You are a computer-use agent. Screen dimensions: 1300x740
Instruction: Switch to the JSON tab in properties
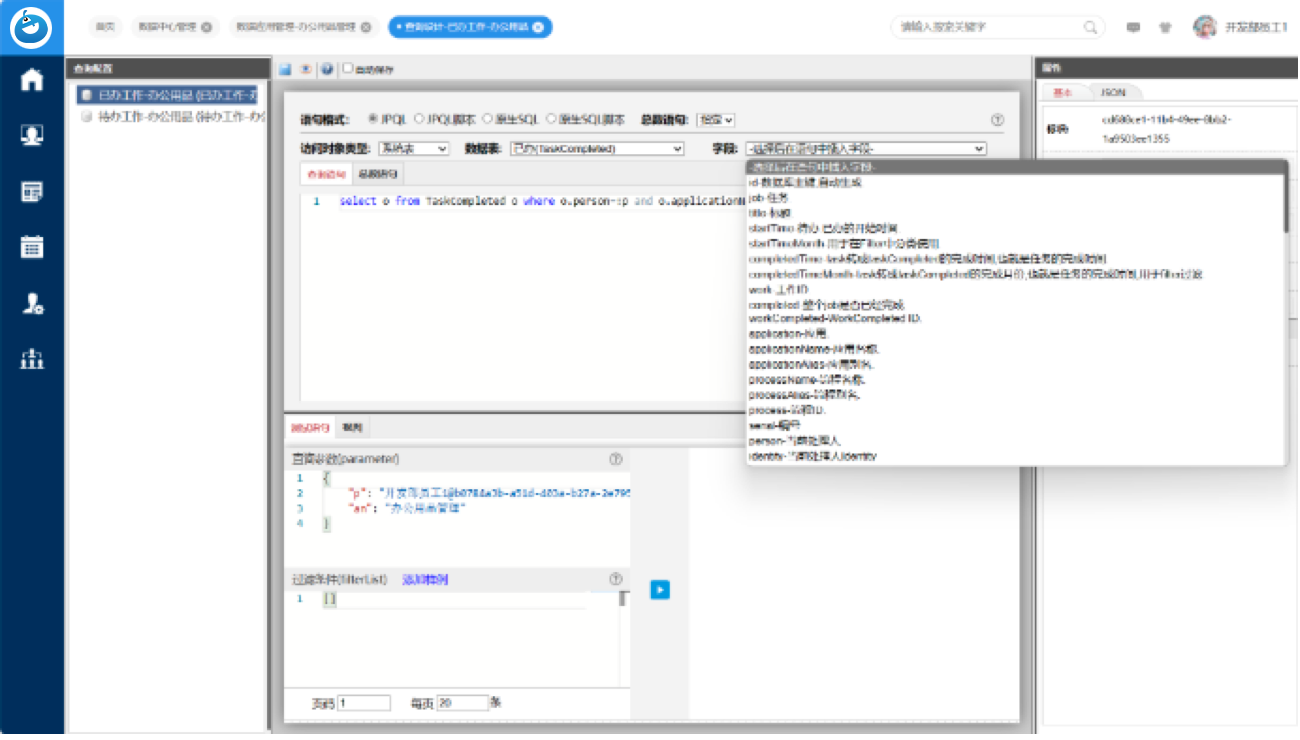tap(1112, 92)
